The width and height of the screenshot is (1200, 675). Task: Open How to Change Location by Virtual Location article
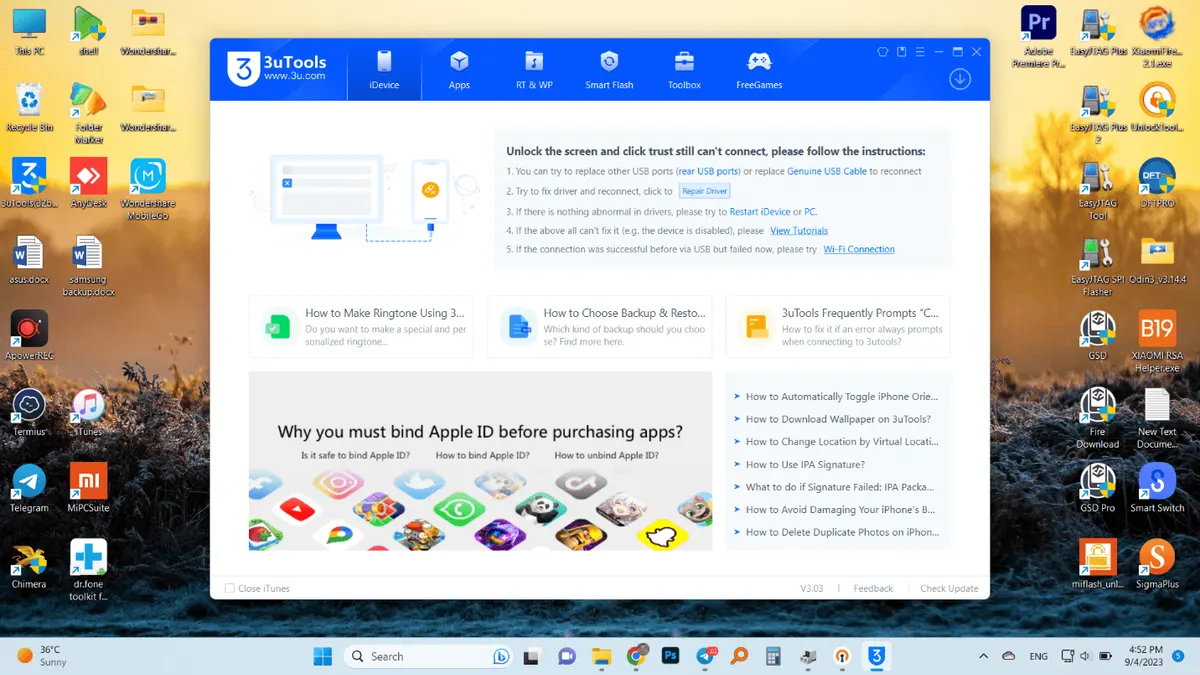pyautogui.click(x=842, y=441)
